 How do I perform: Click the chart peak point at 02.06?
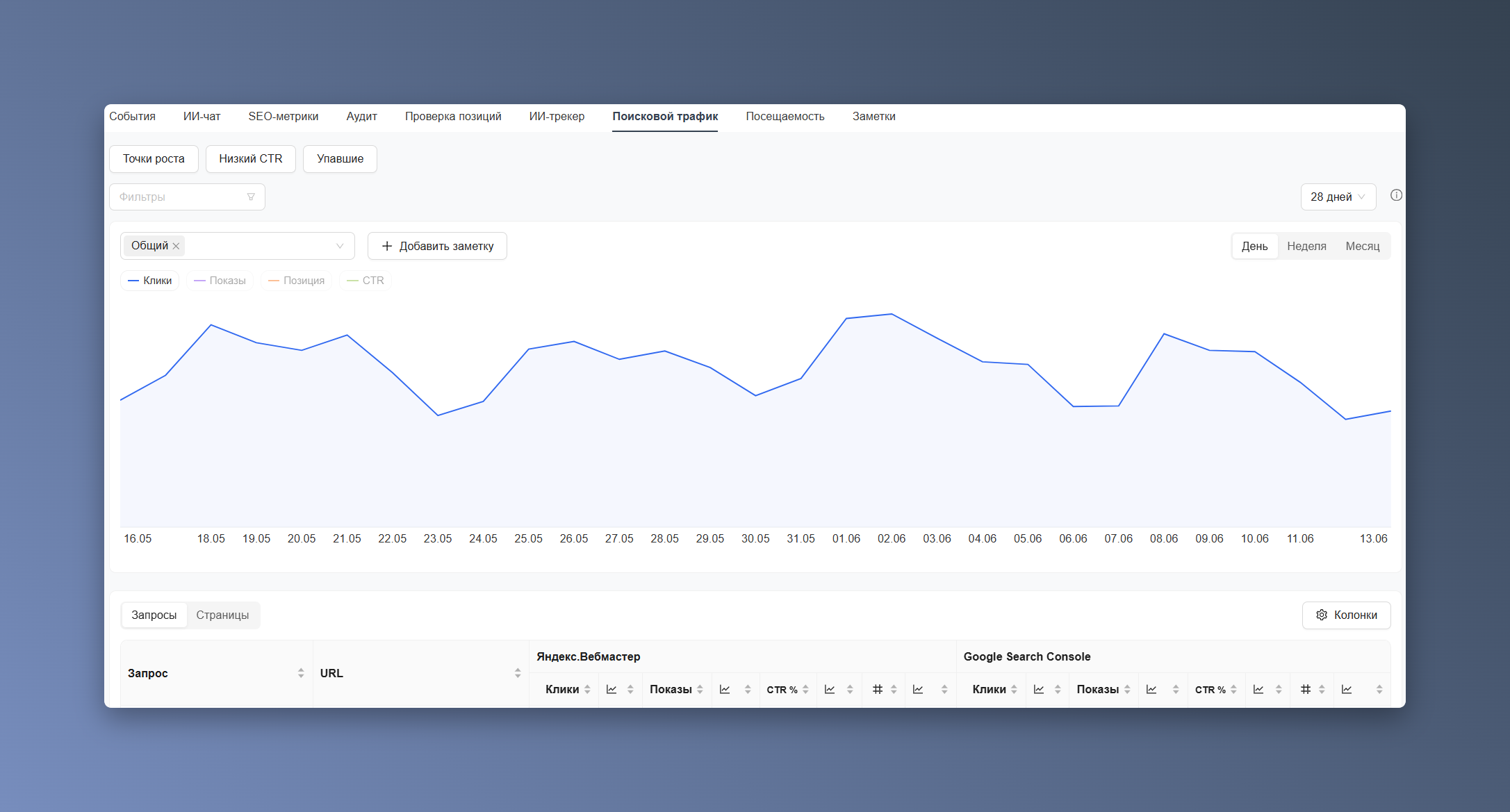coord(892,314)
